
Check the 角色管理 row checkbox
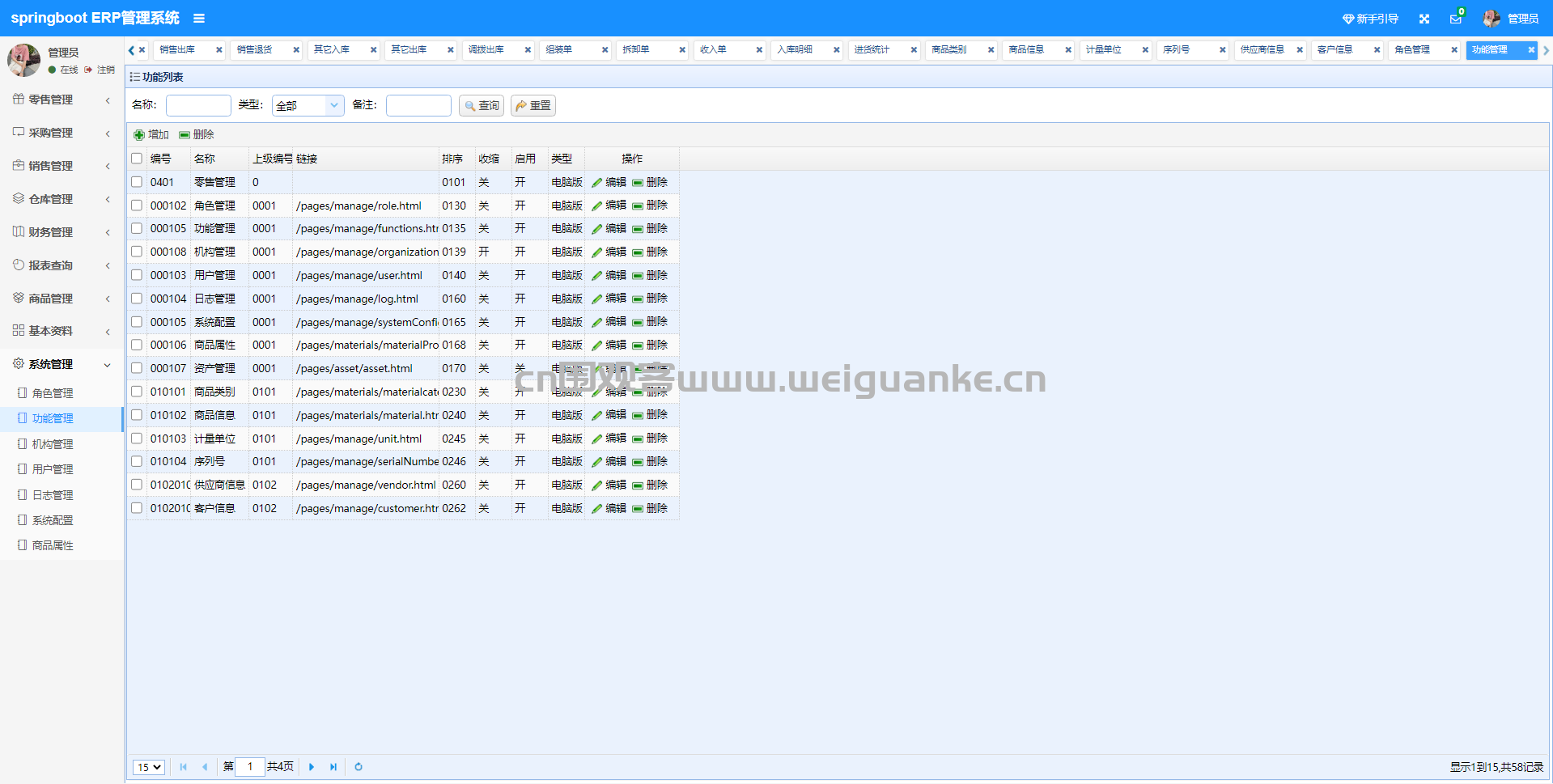click(x=137, y=206)
